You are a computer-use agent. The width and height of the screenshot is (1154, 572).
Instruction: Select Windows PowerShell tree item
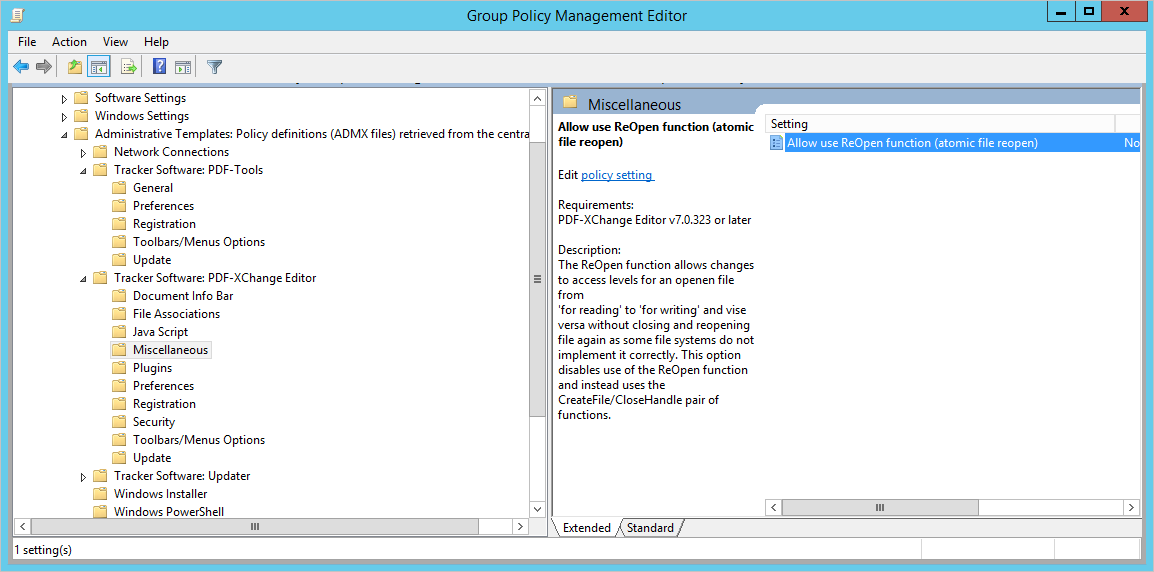point(169,512)
